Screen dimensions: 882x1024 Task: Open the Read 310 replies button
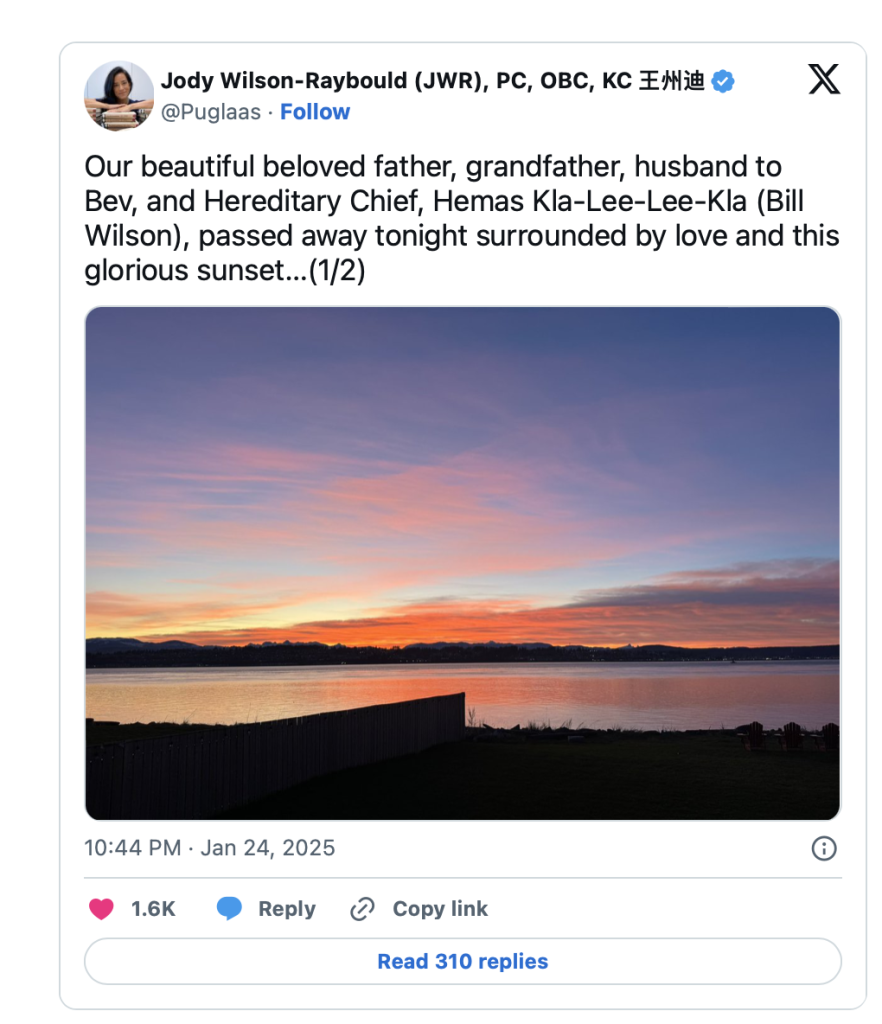pos(462,962)
